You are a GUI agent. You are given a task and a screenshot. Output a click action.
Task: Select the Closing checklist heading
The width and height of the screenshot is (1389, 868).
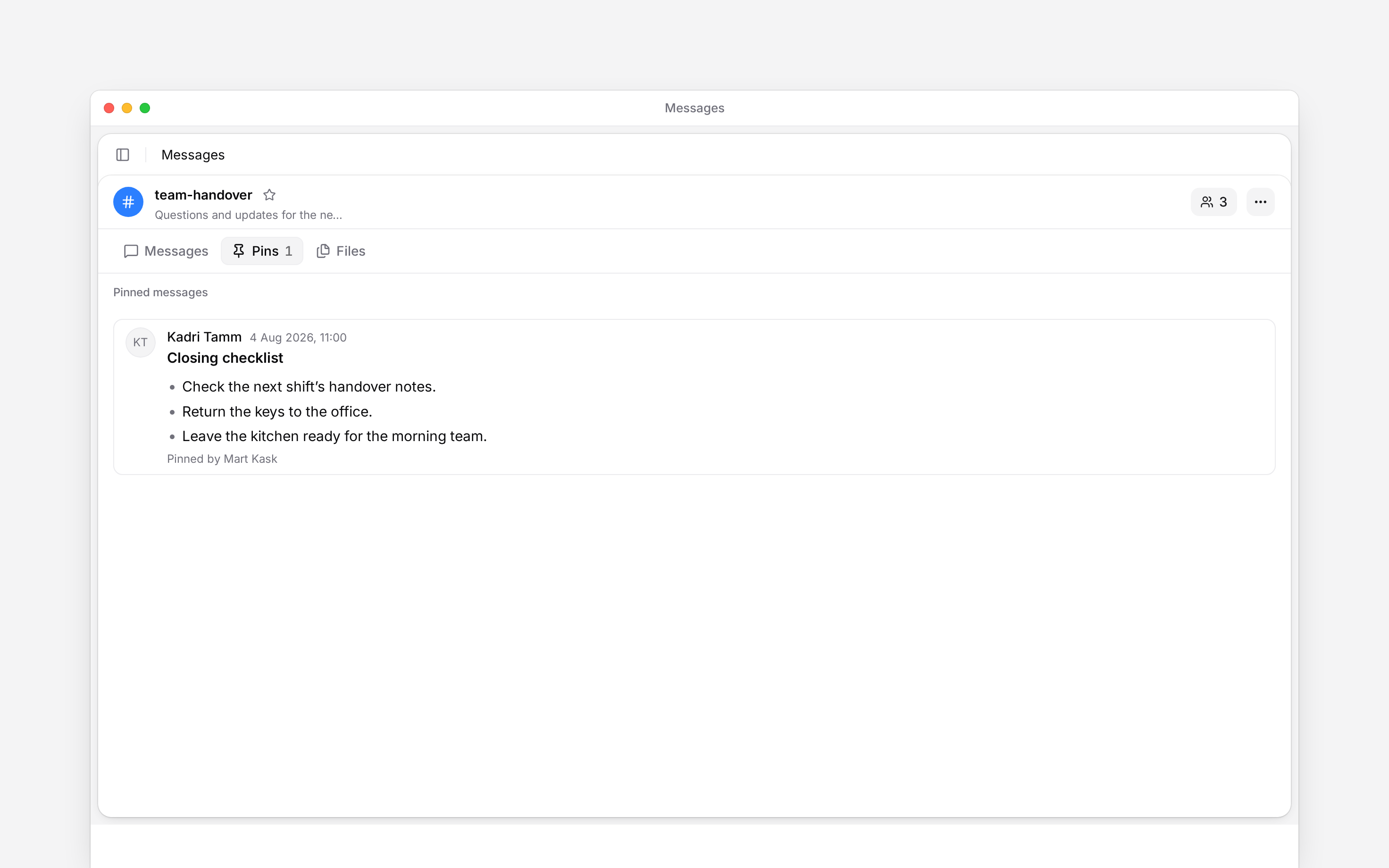pos(225,358)
